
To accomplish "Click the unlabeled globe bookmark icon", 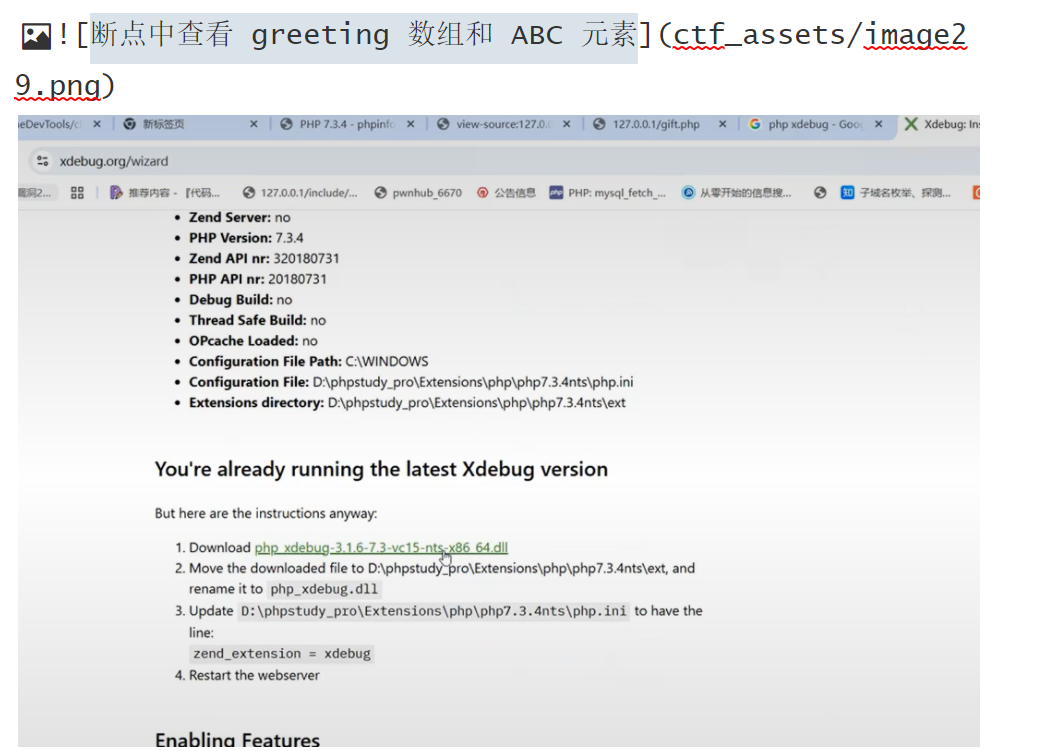I will (x=820, y=193).
